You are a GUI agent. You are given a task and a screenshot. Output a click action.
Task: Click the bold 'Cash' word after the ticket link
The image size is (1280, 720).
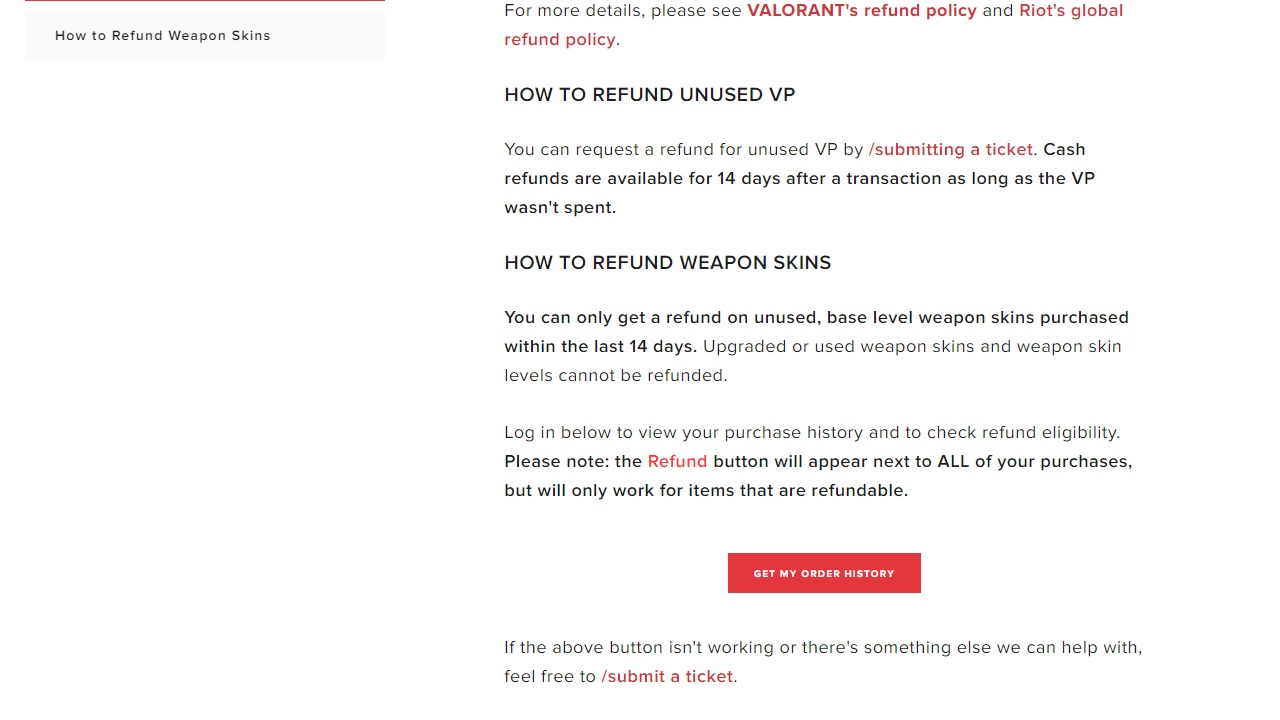coord(1064,149)
